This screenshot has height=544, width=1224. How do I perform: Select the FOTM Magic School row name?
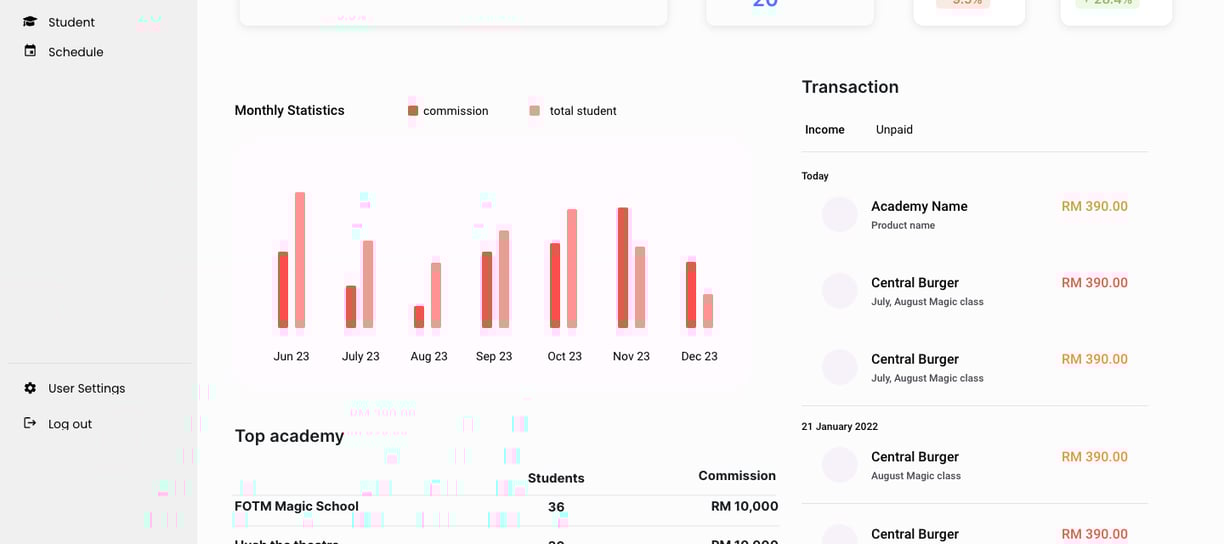[x=296, y=506]
